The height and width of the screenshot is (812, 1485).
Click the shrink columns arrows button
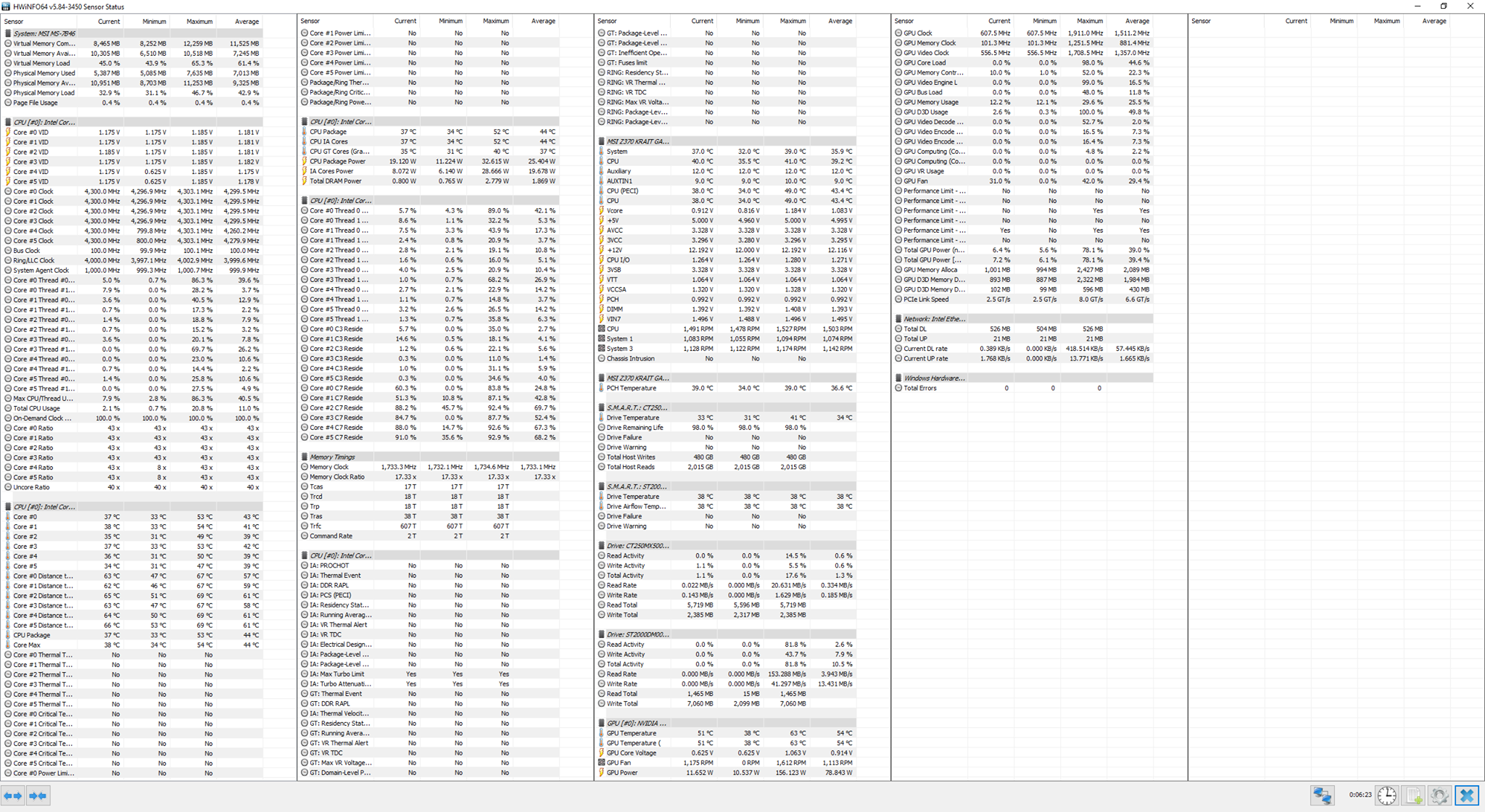tap(38, 795)
